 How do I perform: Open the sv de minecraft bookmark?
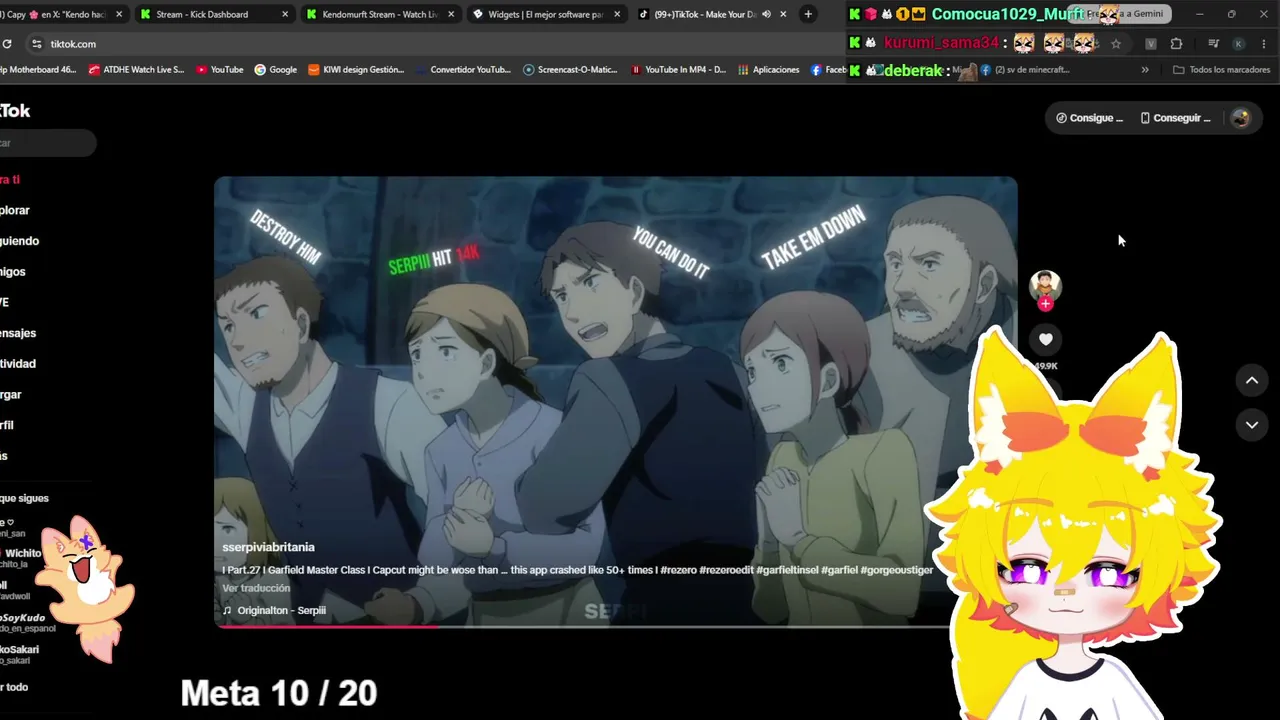click(x=1024, y=70)
